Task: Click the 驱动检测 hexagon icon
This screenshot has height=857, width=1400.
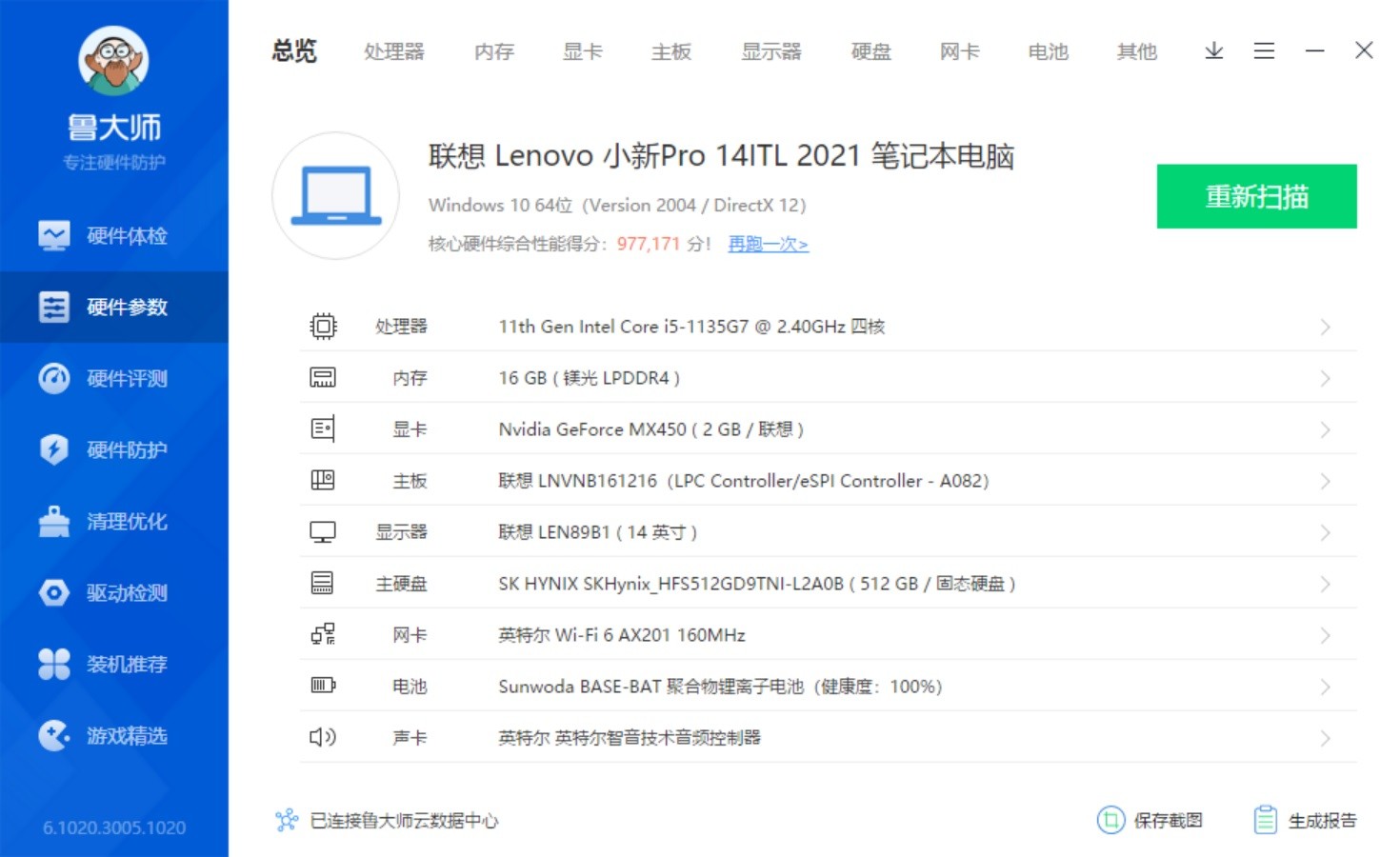Action: [x=54, y=592]
